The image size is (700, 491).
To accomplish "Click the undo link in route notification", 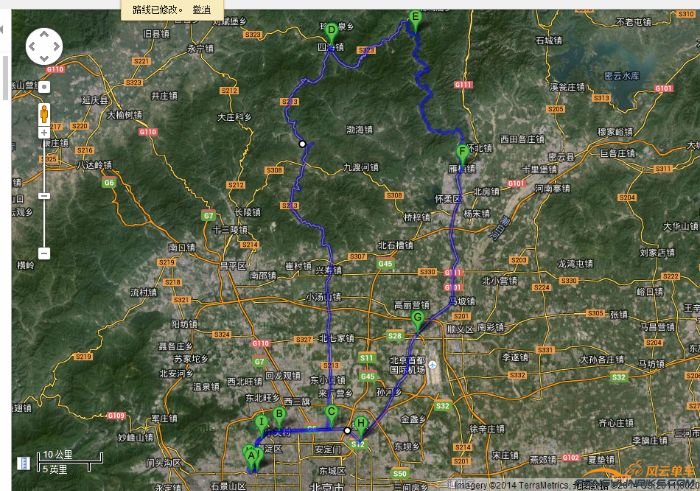I will (x=202, y=9).
